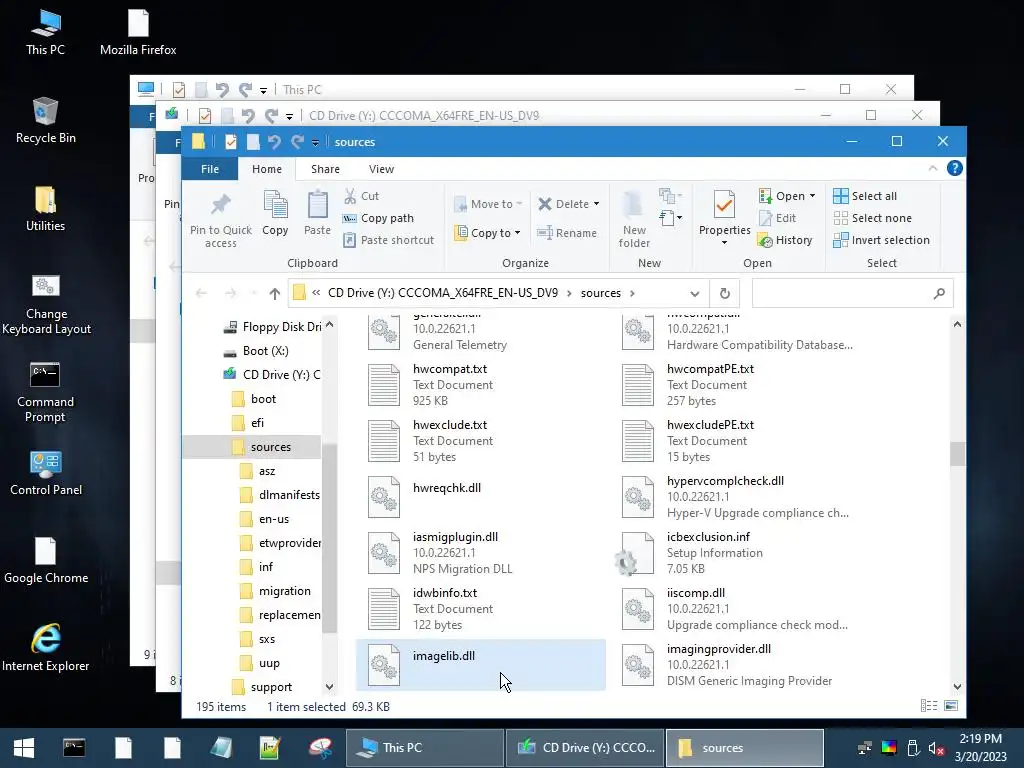
Task: Switch to This PC taskbar window
Action: 424,748
